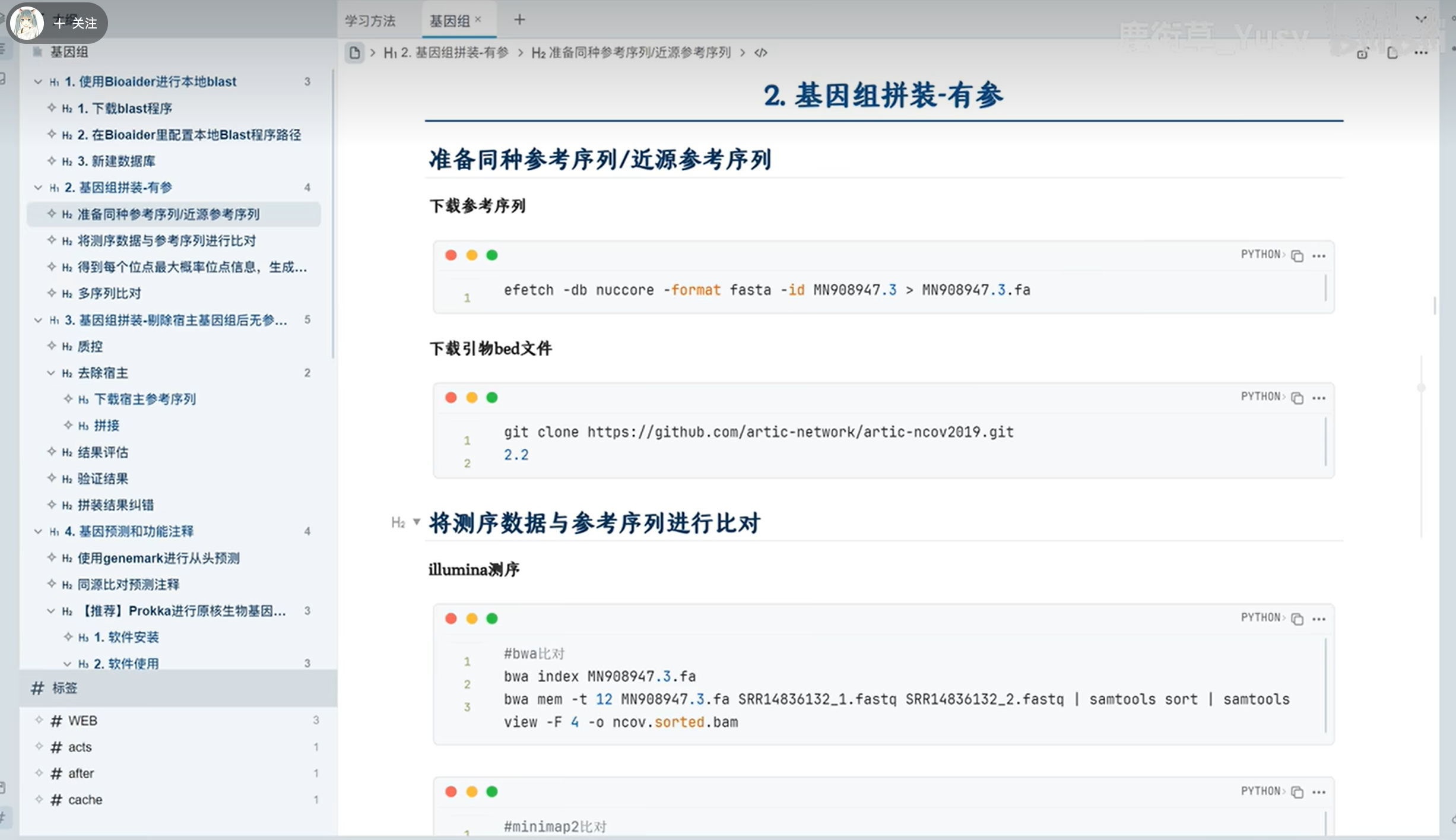Click document icon in breadcrumb bar
This screenshot has width=1456, height=840.
354,53
